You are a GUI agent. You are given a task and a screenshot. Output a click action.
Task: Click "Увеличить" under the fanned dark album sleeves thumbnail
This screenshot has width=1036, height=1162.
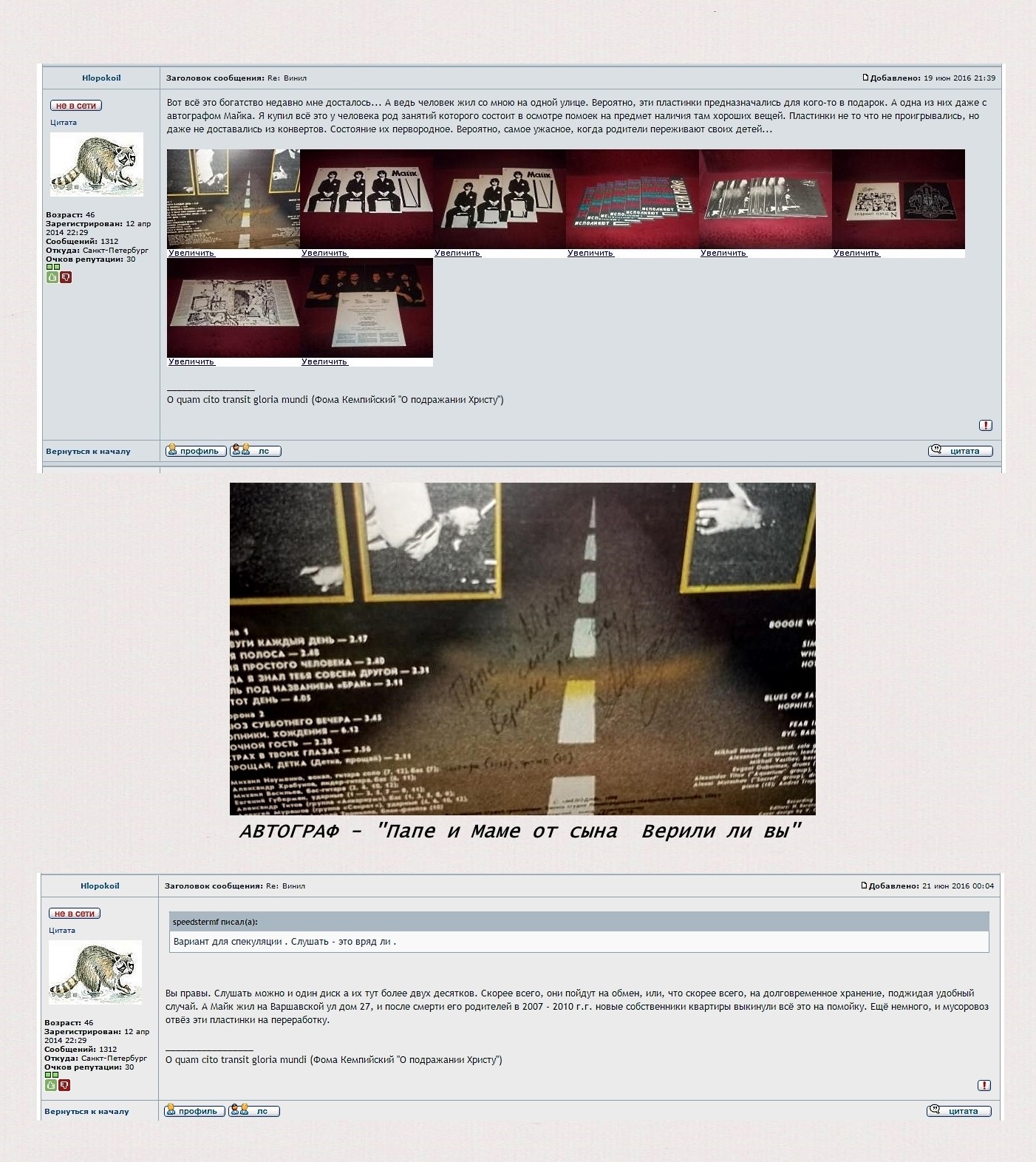723,253
